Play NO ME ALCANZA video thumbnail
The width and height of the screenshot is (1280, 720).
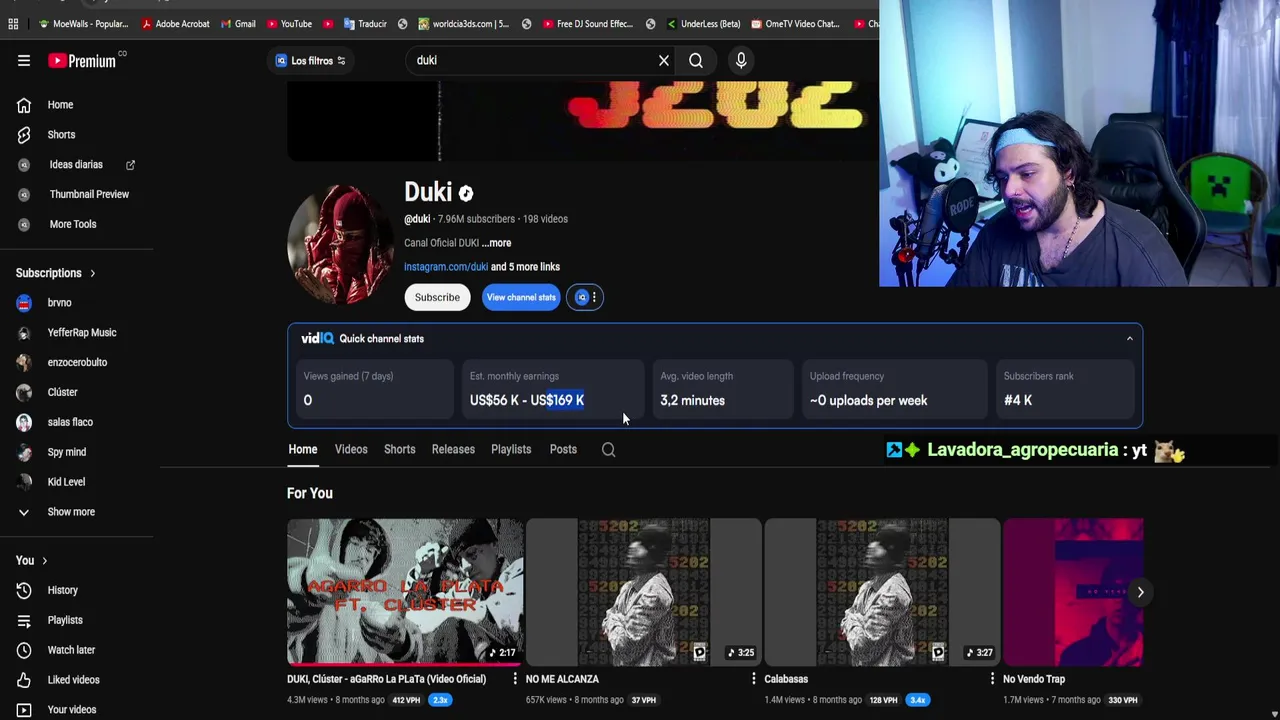coord(644,592)
